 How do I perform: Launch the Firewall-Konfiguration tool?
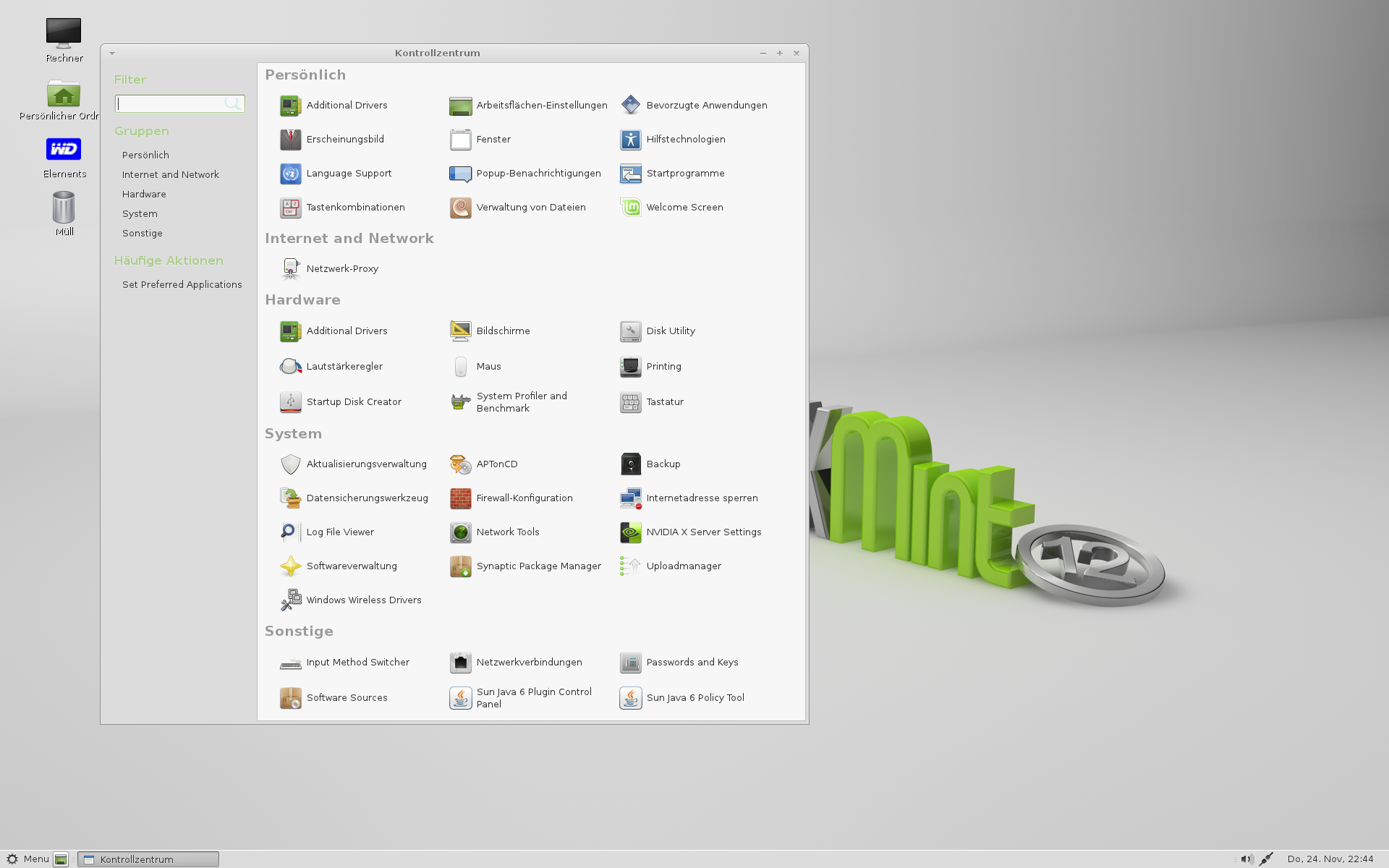(x=523, y=498)
